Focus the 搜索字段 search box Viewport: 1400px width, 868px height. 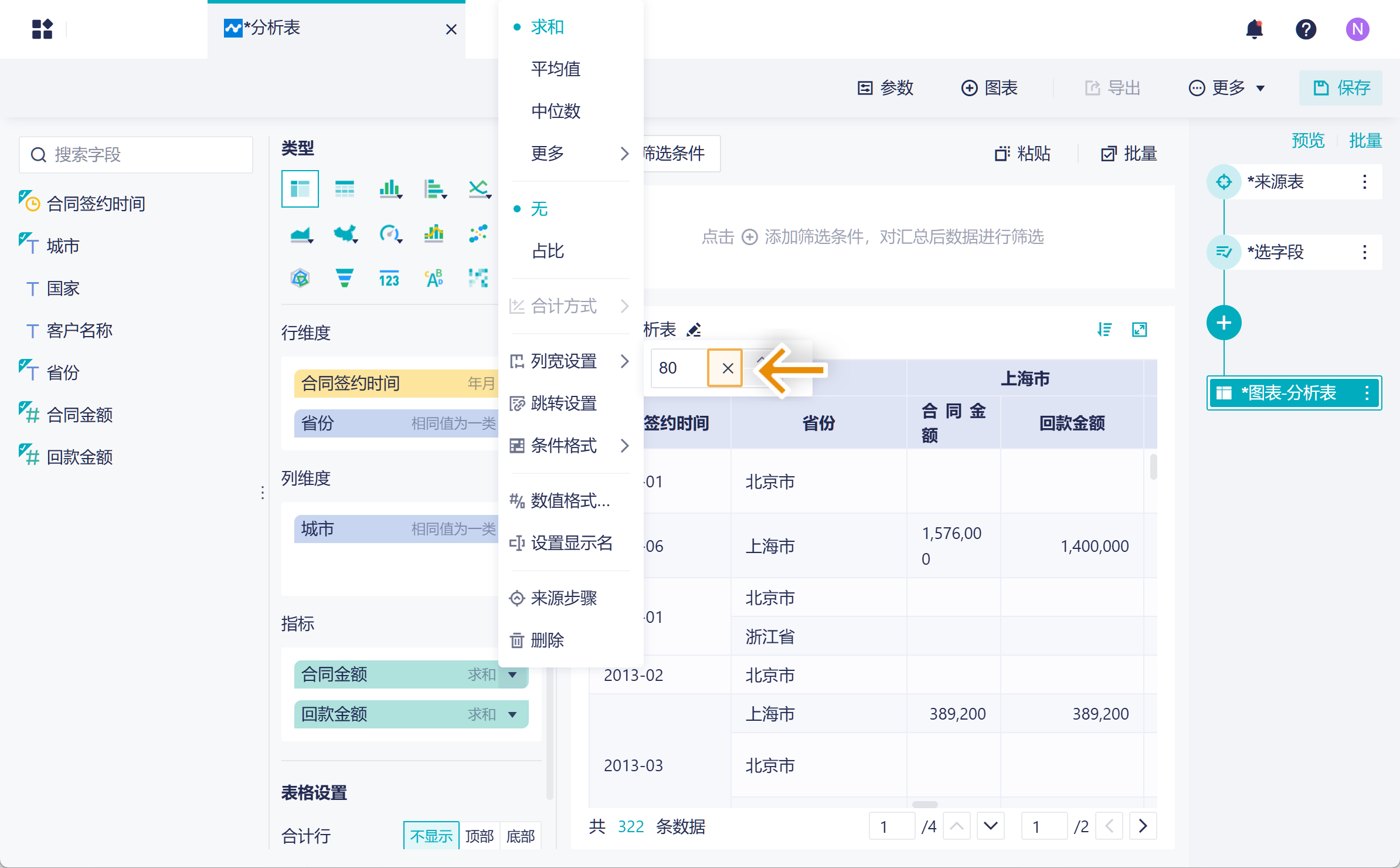click(136, 155)
